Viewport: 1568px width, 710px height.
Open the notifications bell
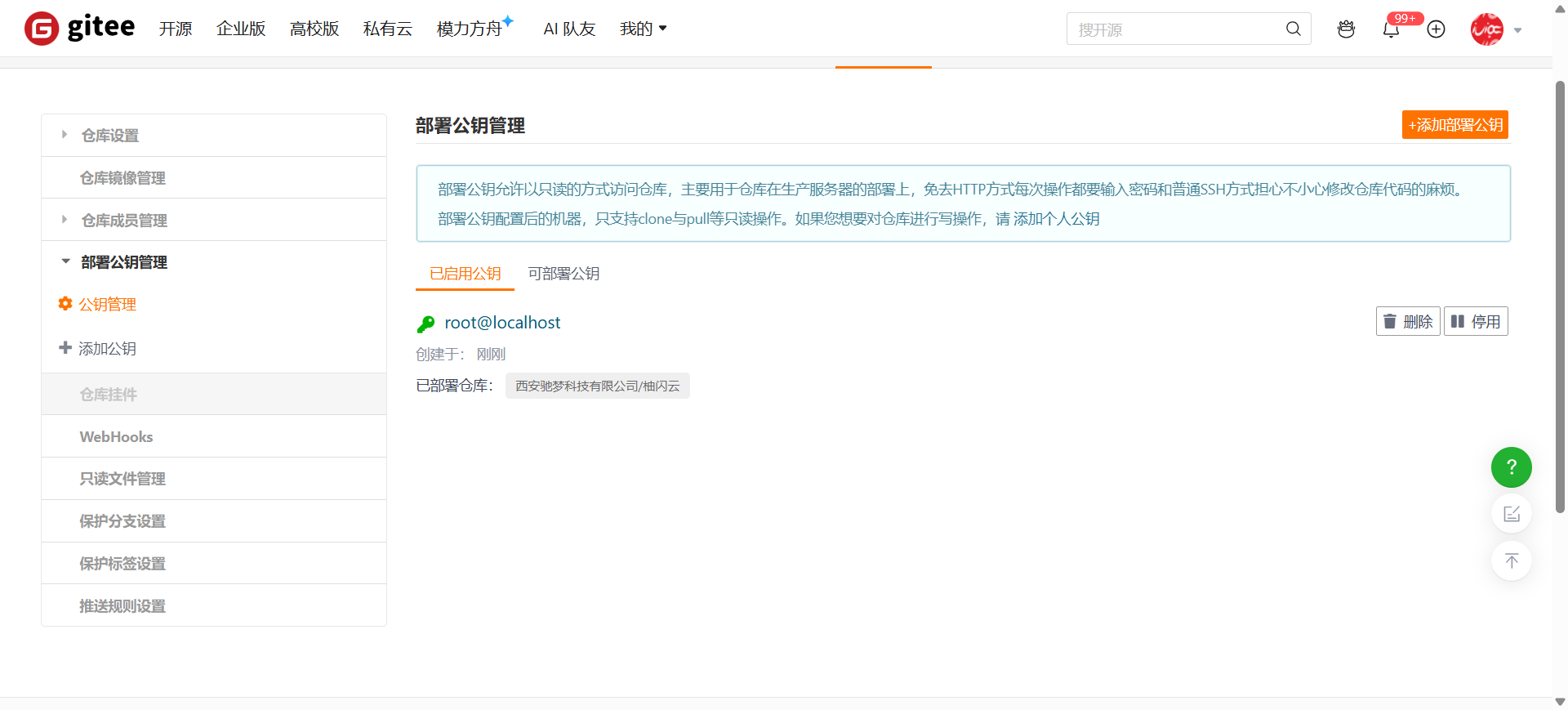[1391, 29]
